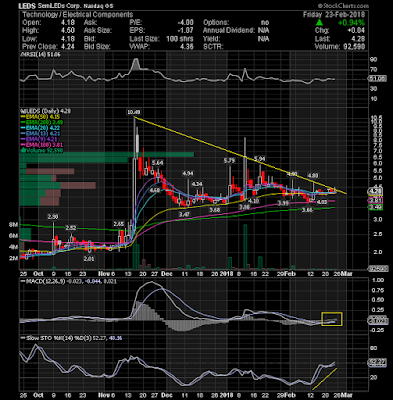
Task: Click the 5.64 price peak label
Action: [157, 163]
